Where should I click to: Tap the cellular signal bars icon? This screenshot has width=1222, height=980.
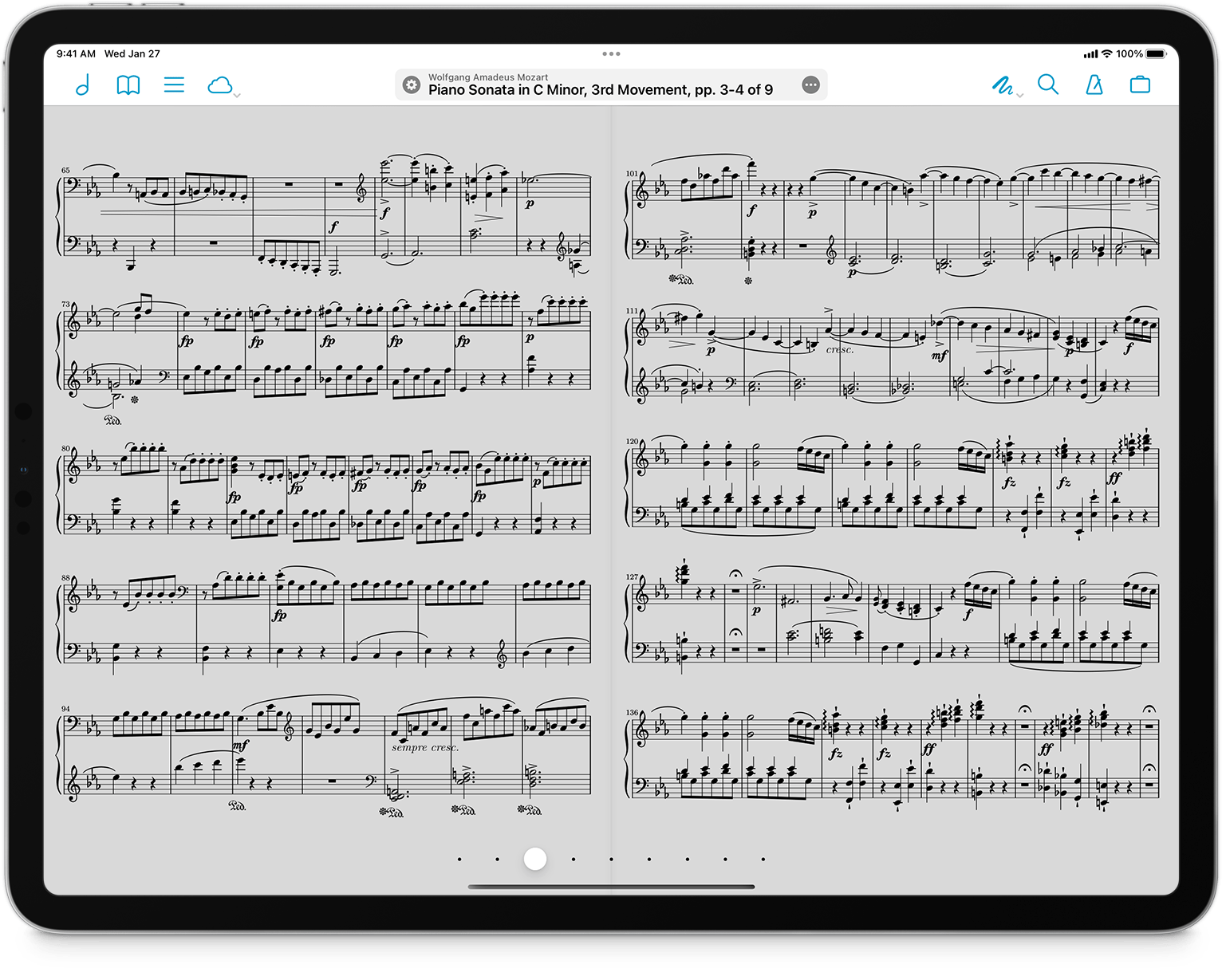click(1090, 54)
